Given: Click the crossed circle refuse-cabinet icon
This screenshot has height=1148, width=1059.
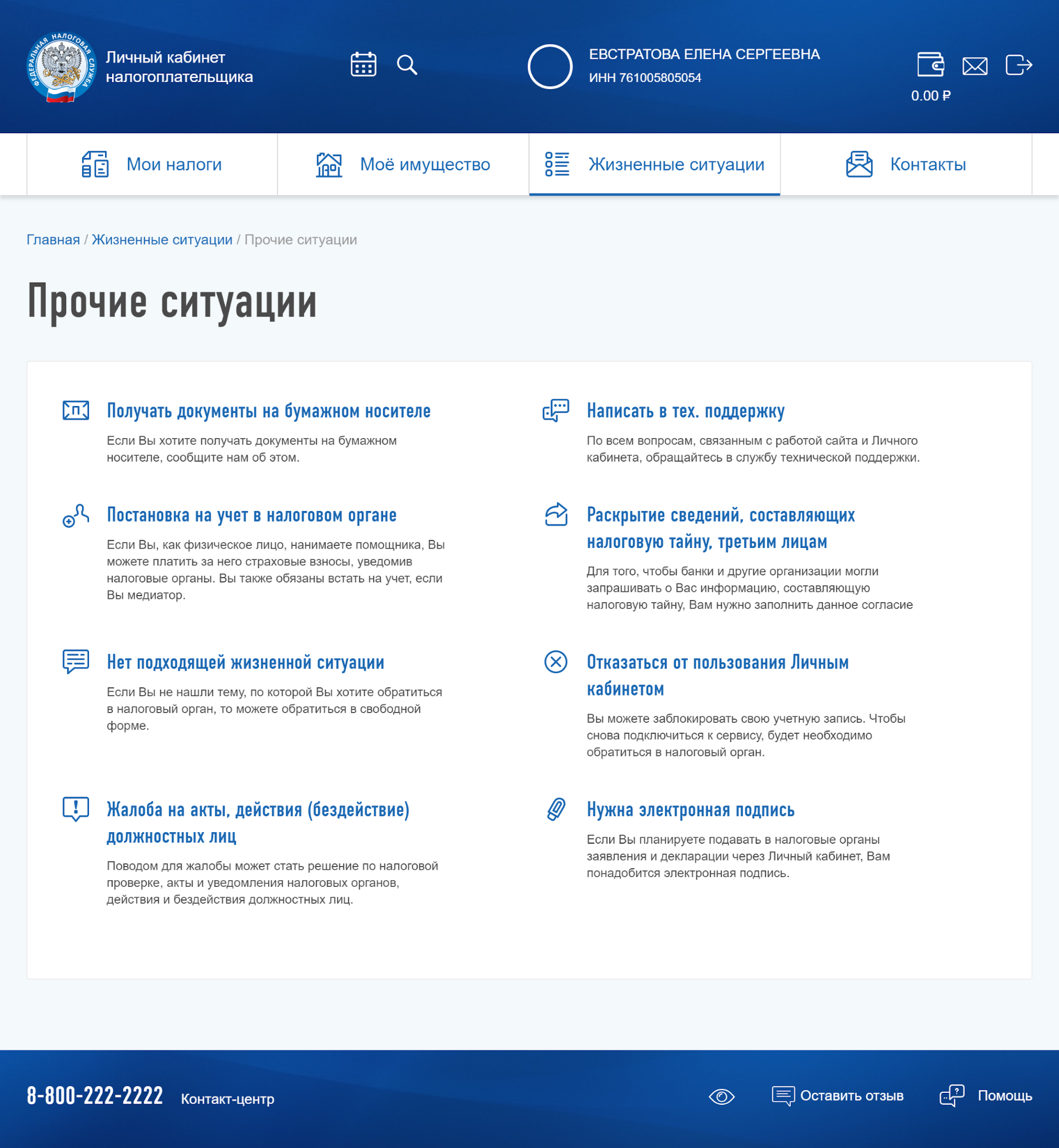Looking at the screenshot, I should 555,662.
